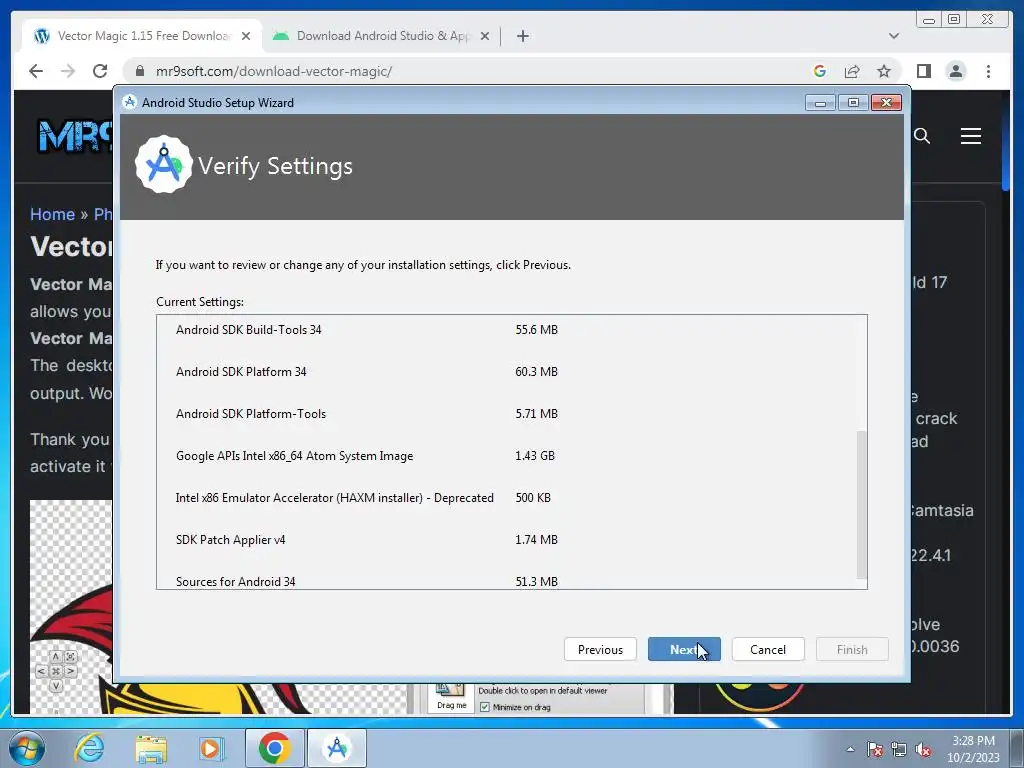Go back in Chrome

(36, 71)
